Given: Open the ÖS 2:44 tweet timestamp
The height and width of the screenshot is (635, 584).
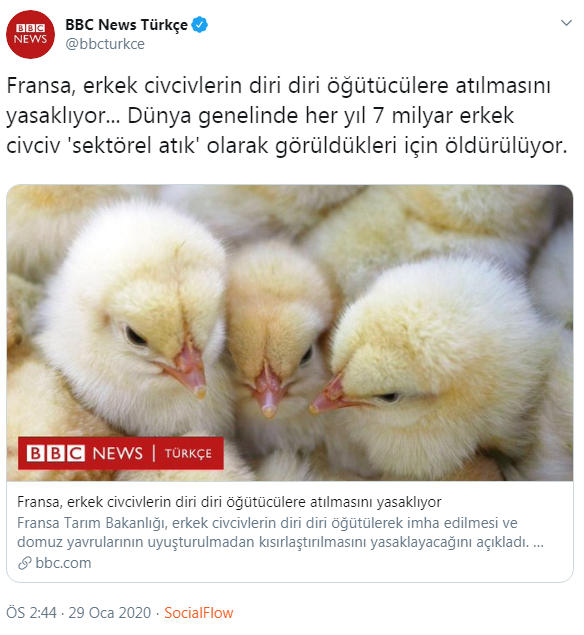Looking at the screenshot, I should [x=32, y=613].
